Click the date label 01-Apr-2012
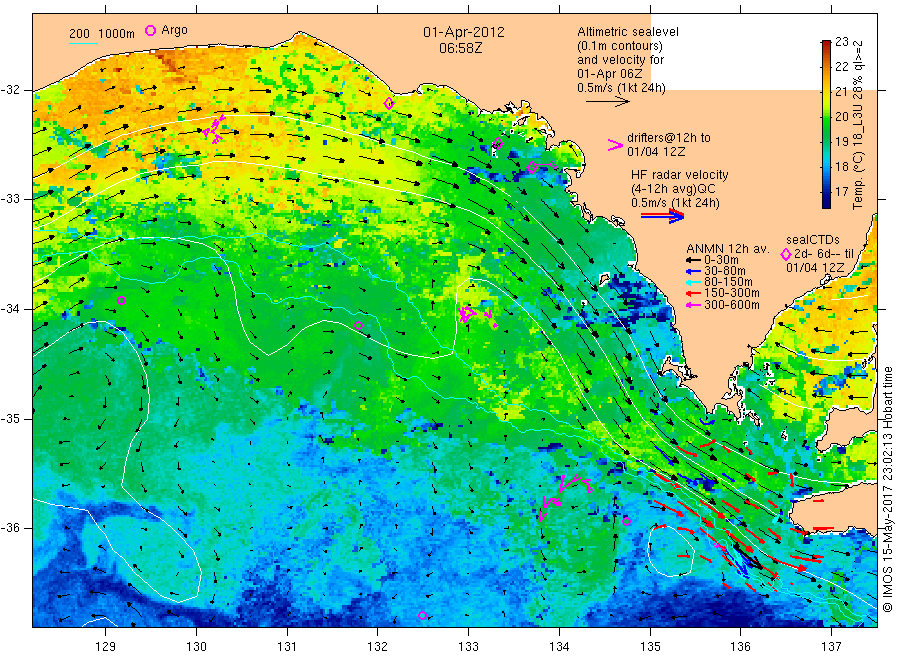 coord(464,33)
